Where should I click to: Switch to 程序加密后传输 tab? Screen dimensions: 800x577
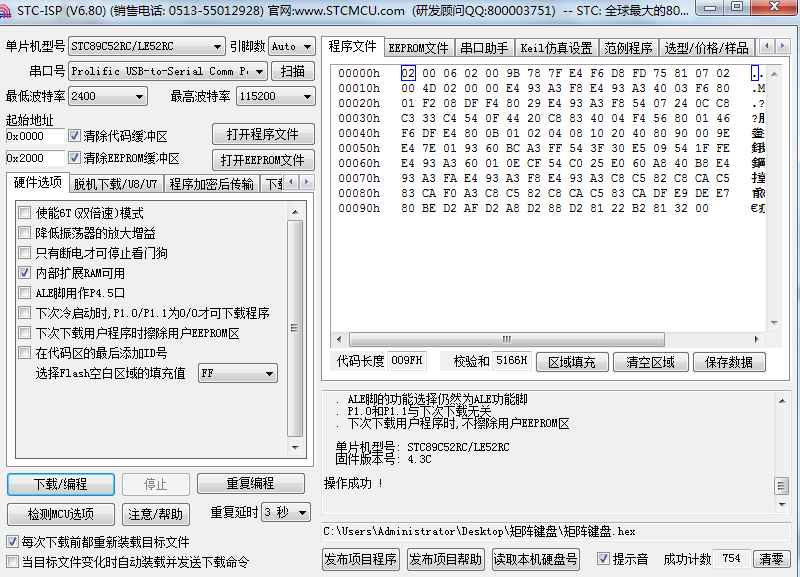tap(211, 184)
